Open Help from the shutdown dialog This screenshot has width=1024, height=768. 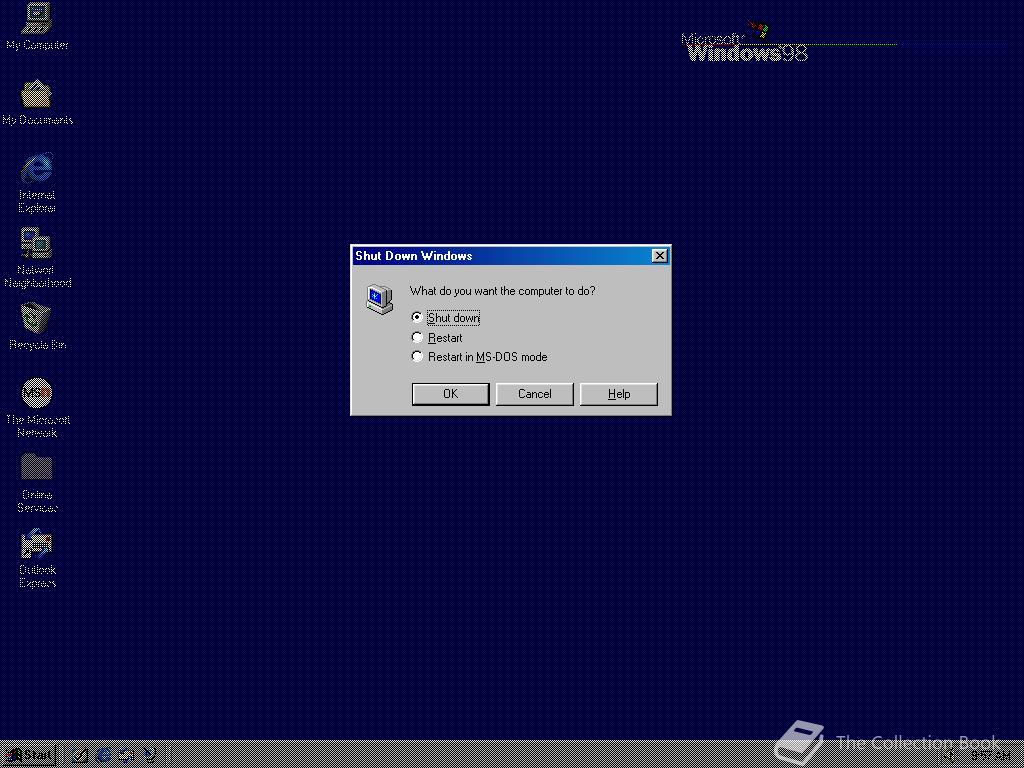pyautogui.click(x=618, y=394)
